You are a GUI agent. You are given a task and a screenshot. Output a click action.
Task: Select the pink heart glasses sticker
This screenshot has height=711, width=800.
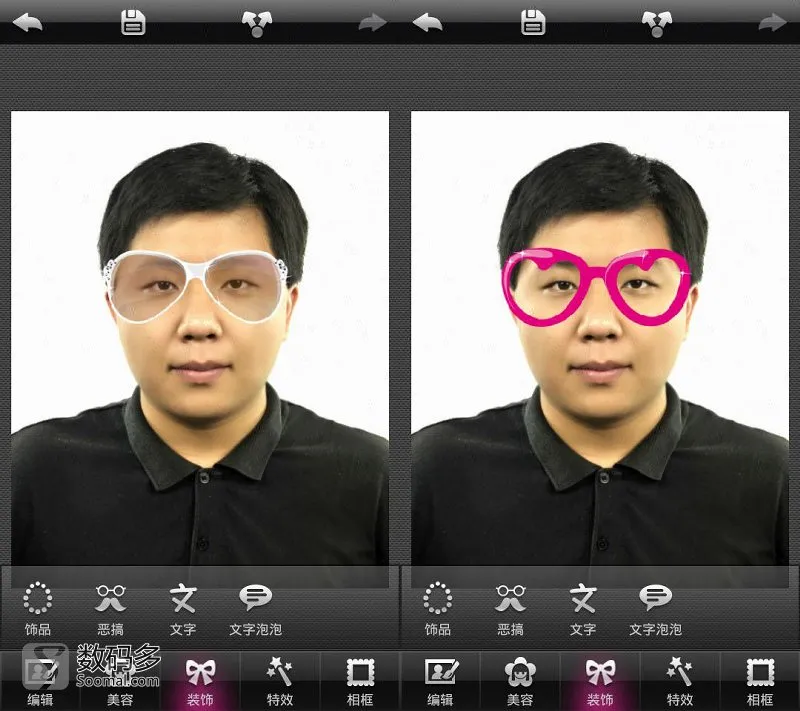point(596,287)
